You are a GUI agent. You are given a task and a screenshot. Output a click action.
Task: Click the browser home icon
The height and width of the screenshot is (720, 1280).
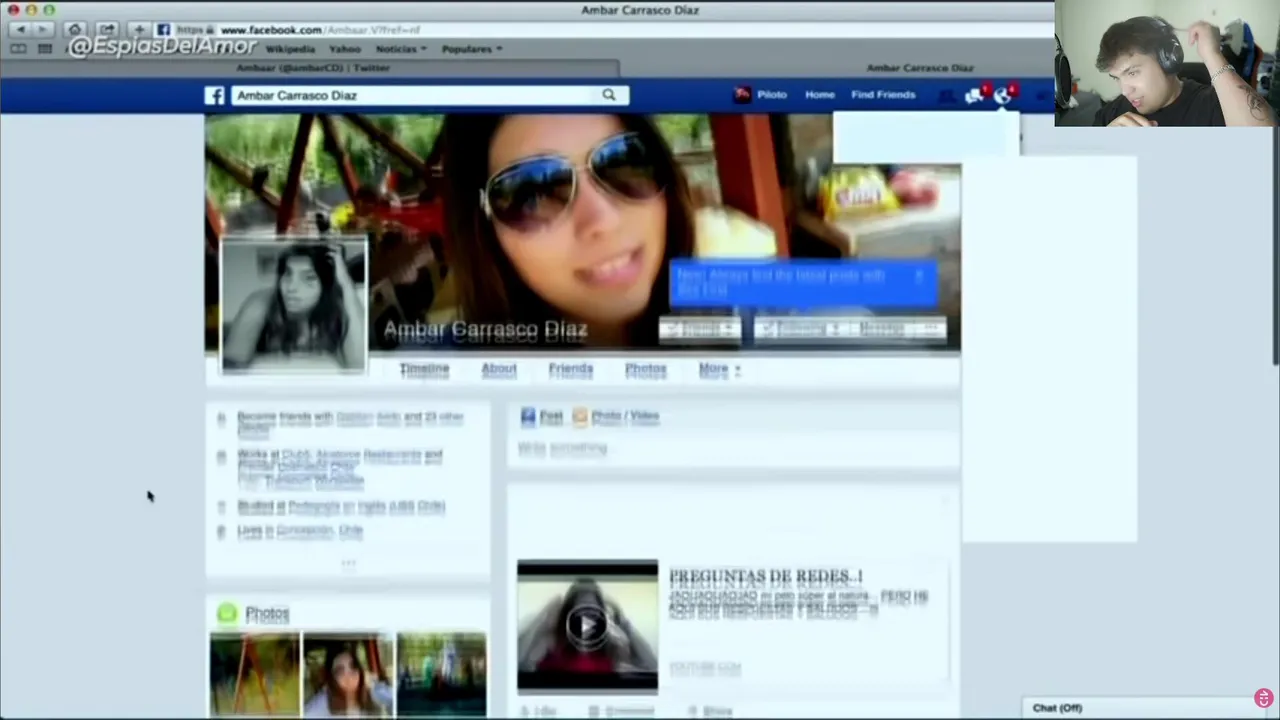click(x=76, y=30)
